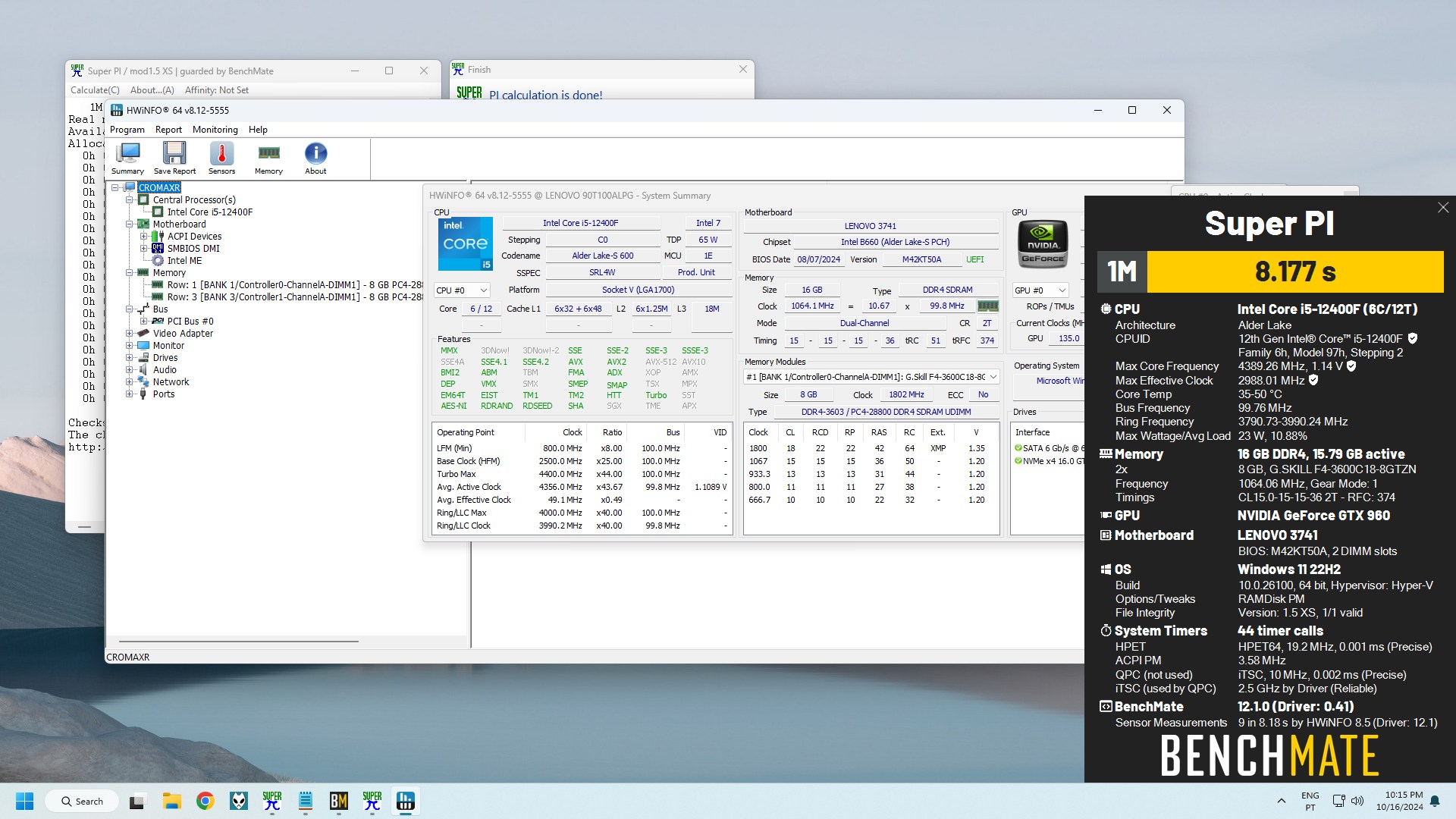Image resolution: width=1456 pixels, height=819 pixels.
Task: Show hidden system tray icons
Action: (1281, 801)
